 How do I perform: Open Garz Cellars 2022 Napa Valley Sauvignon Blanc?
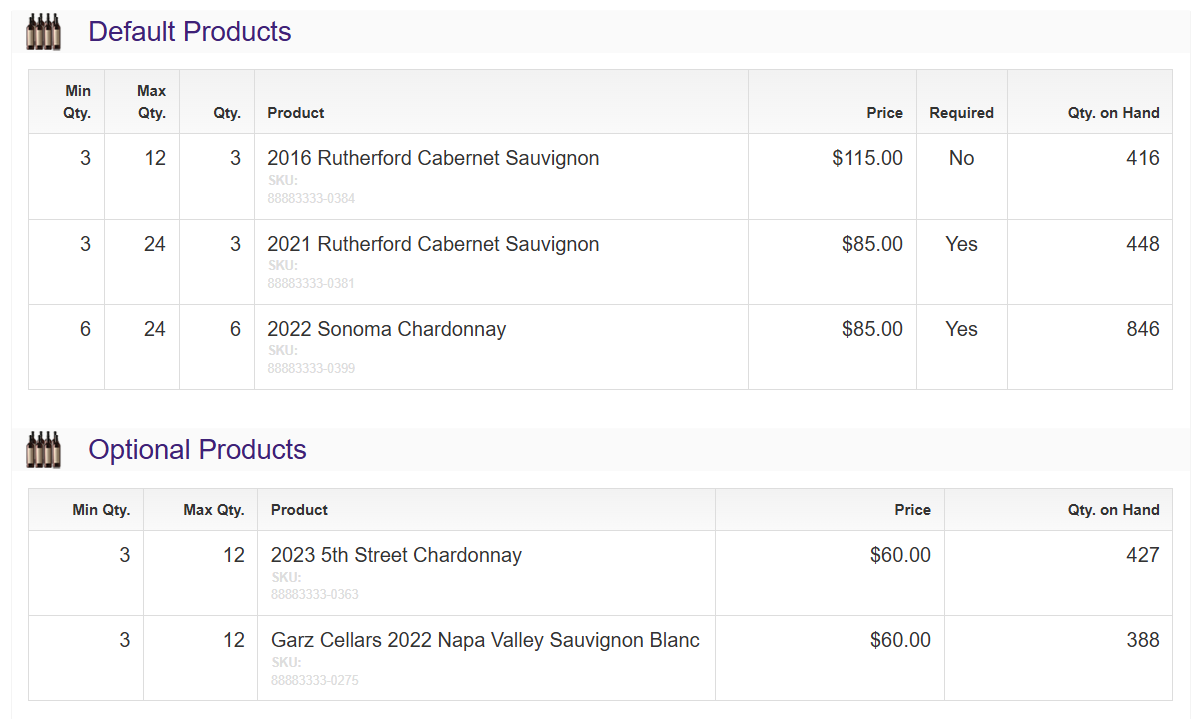click(485, 640)
